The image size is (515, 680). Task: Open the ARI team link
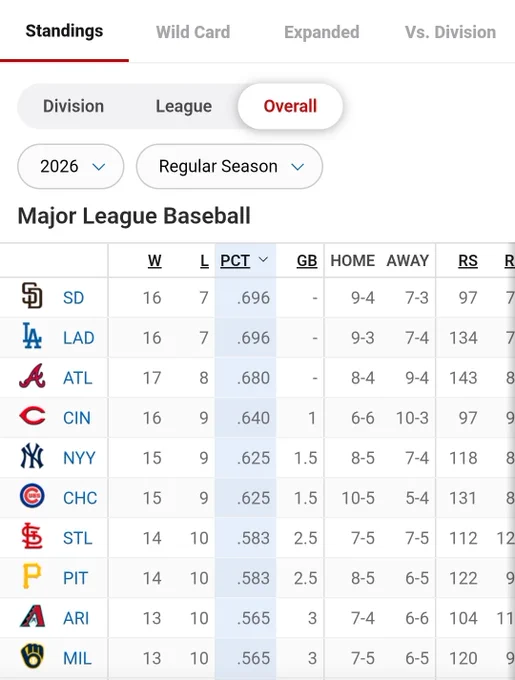coord(76,618)
